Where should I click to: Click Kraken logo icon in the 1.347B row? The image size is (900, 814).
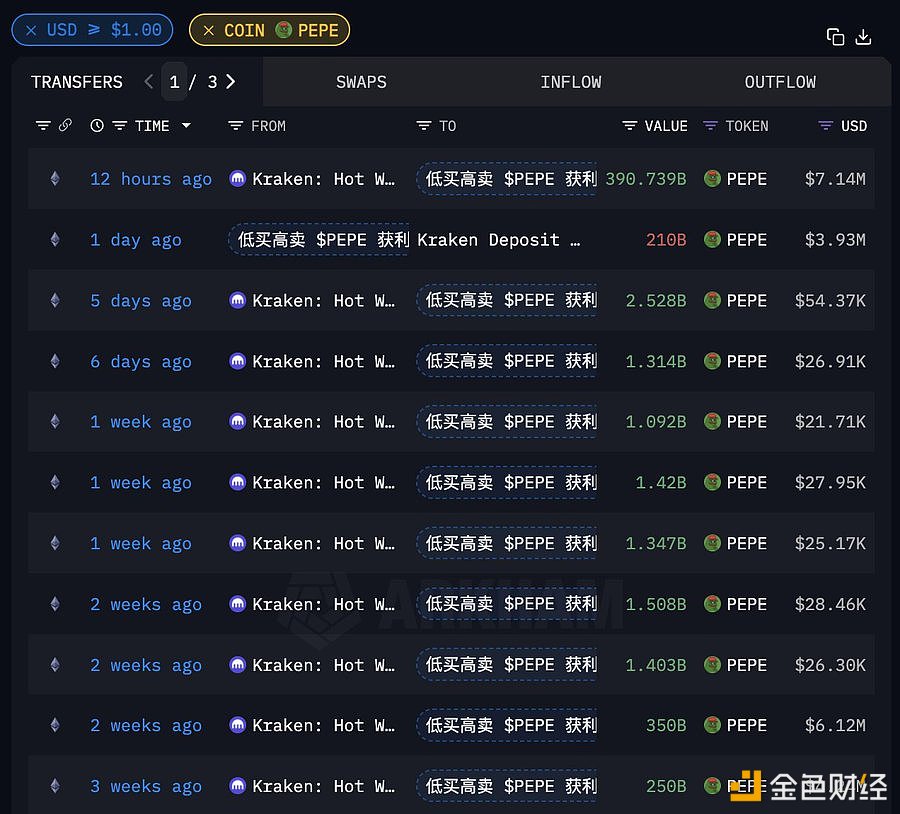click(238, 543)
